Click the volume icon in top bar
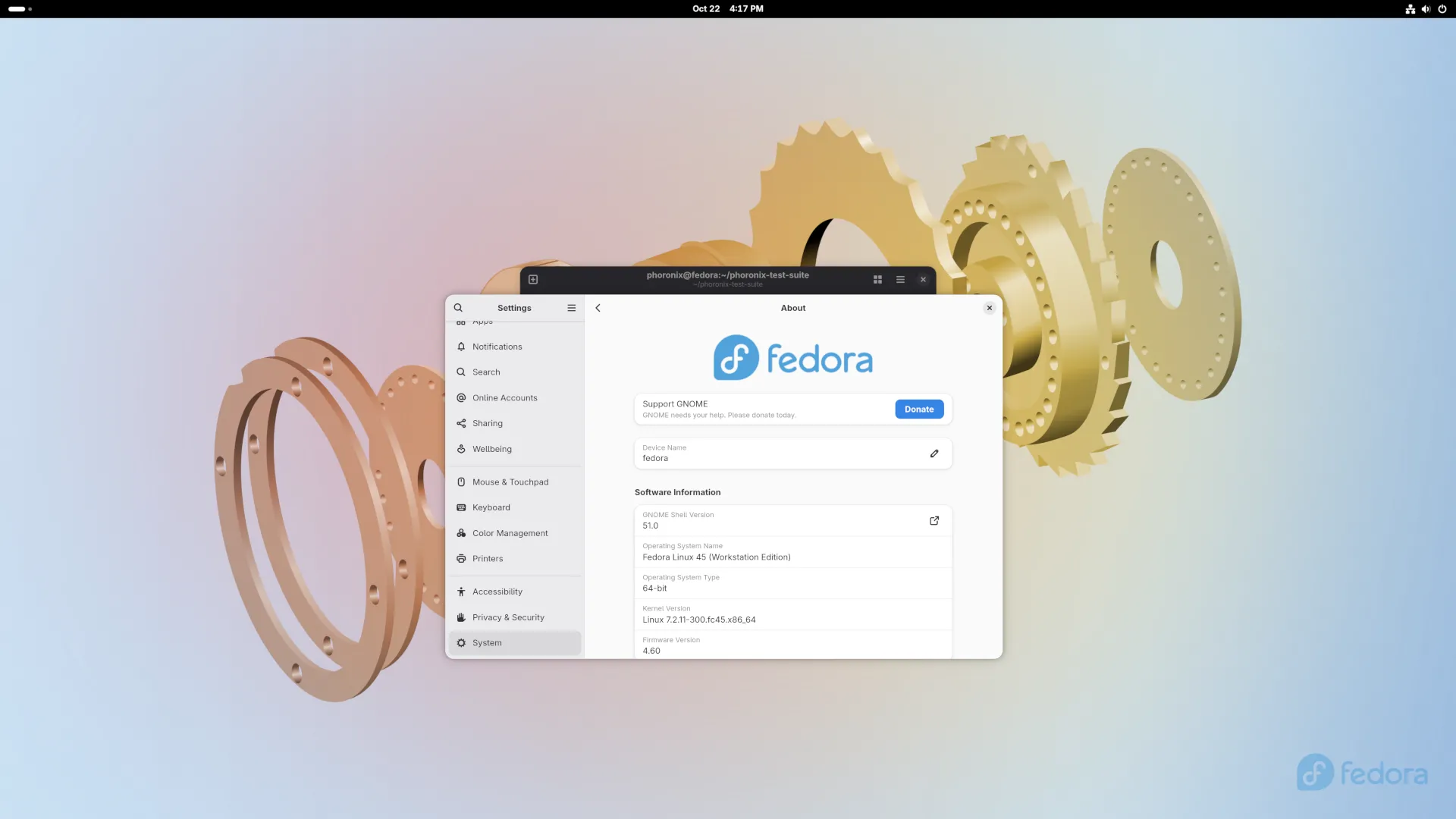The height and width of the screenshot is (819, 1456). (x=1426, y=9)
